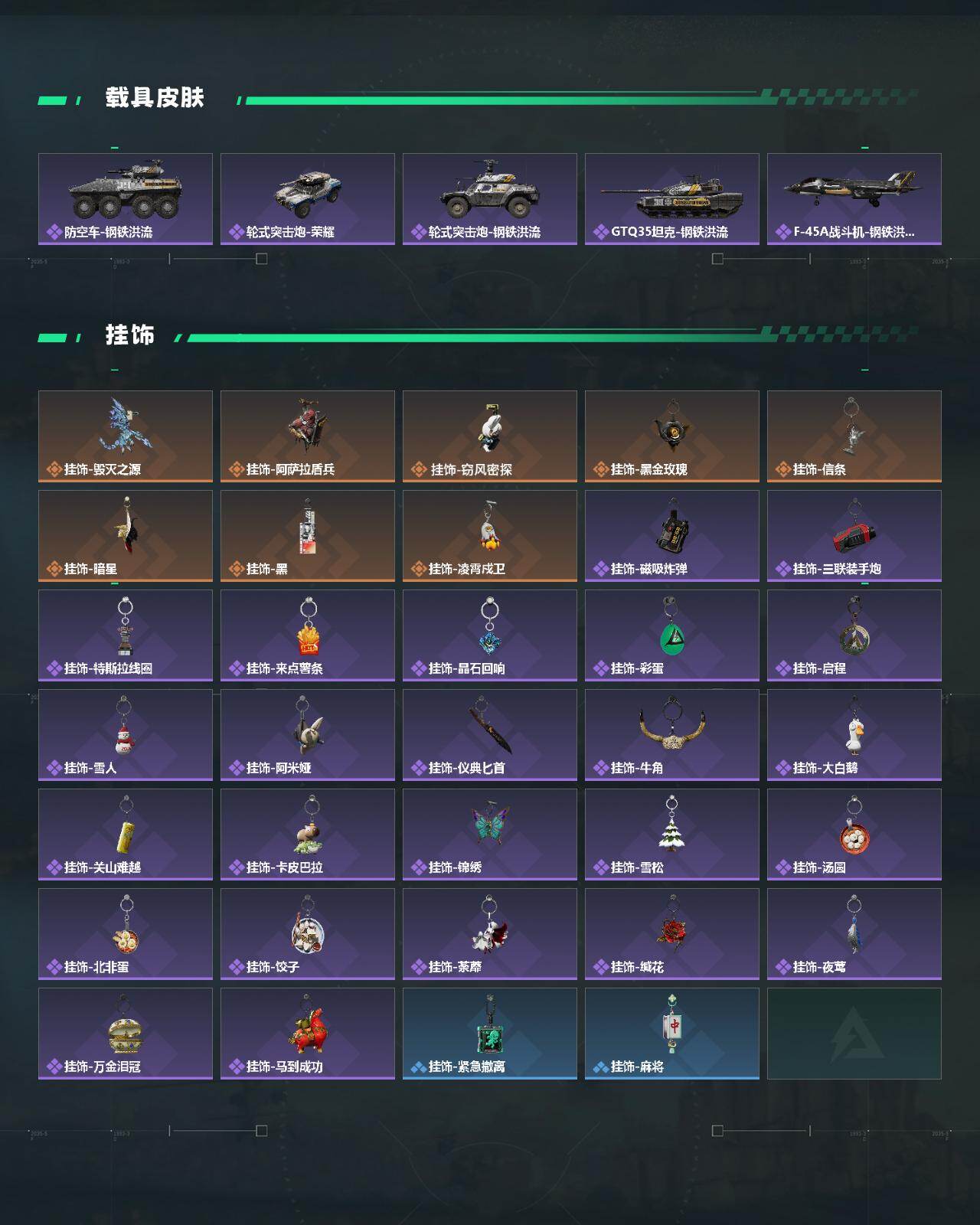Select the 防空车-钢铁洪流 vehicle skin card
Image resolution: width=980 pixels, height=1225 pixels.
[x=126, y=199]
